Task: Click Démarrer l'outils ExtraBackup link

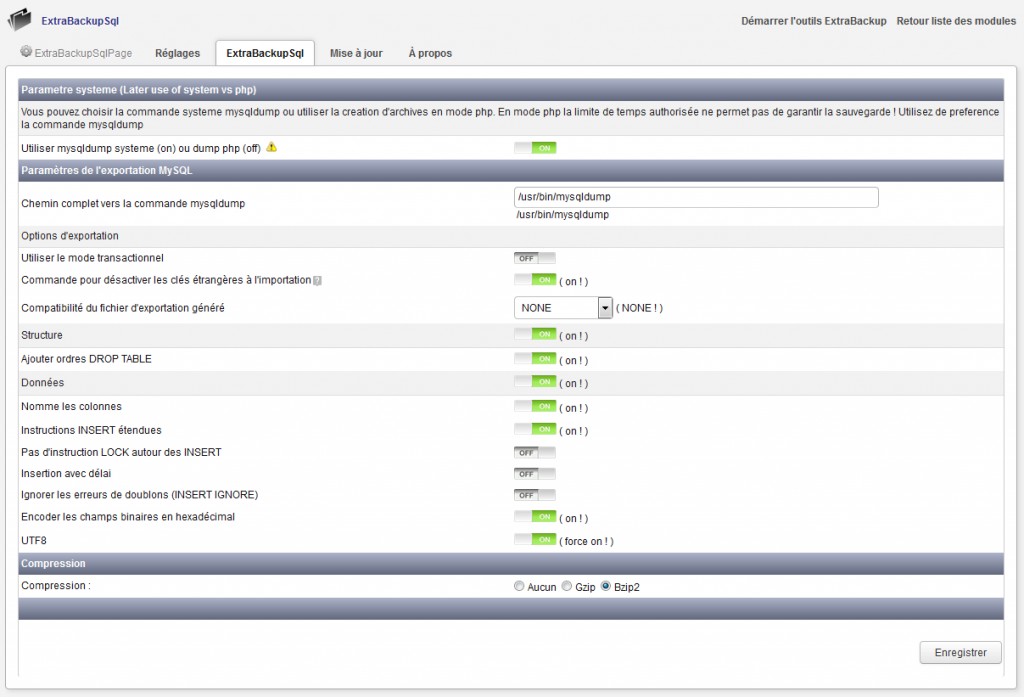Action: click(x=813, y=21)
